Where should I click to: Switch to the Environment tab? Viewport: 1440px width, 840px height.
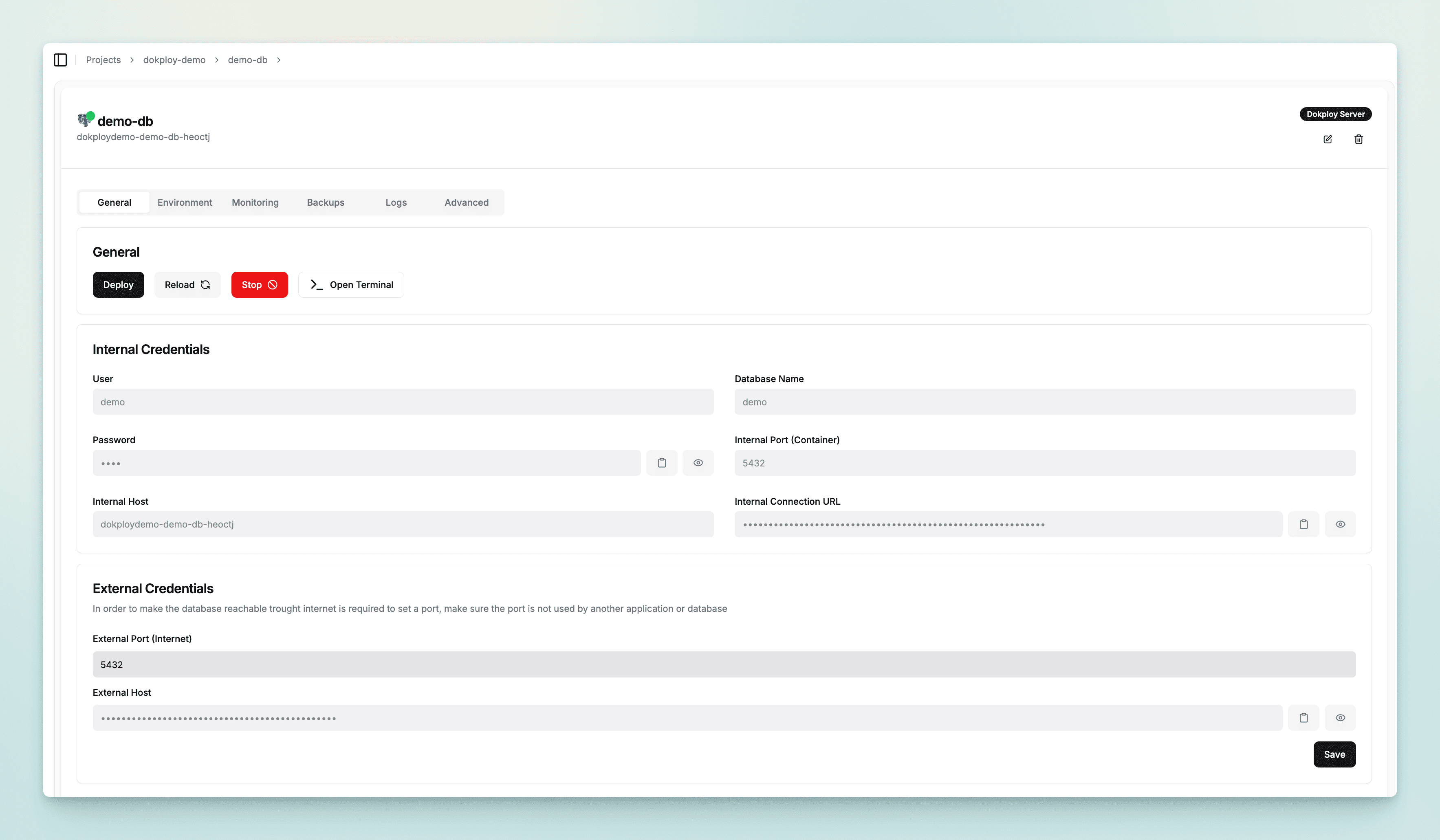click(185, 202)
